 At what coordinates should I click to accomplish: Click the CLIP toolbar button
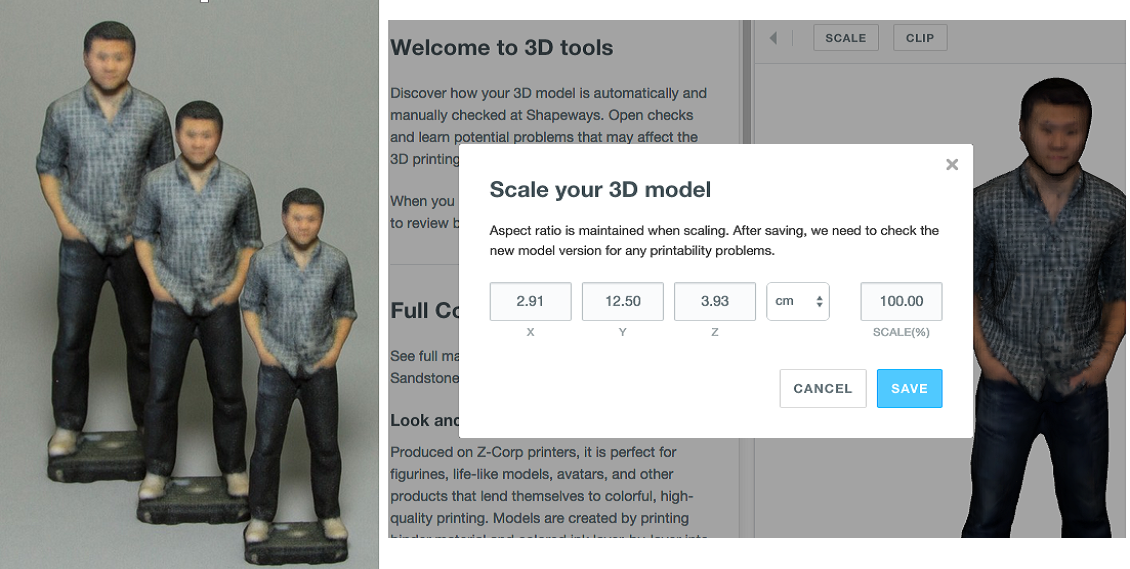coord(920,38)
